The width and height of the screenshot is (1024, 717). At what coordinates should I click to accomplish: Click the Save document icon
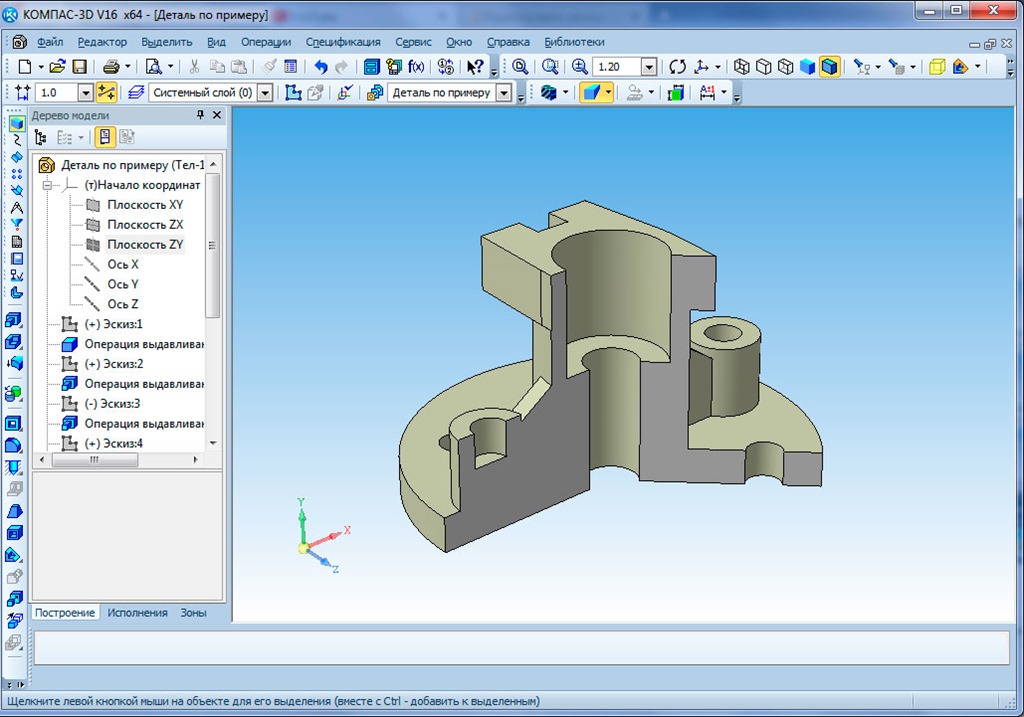(x=79, y=67)
